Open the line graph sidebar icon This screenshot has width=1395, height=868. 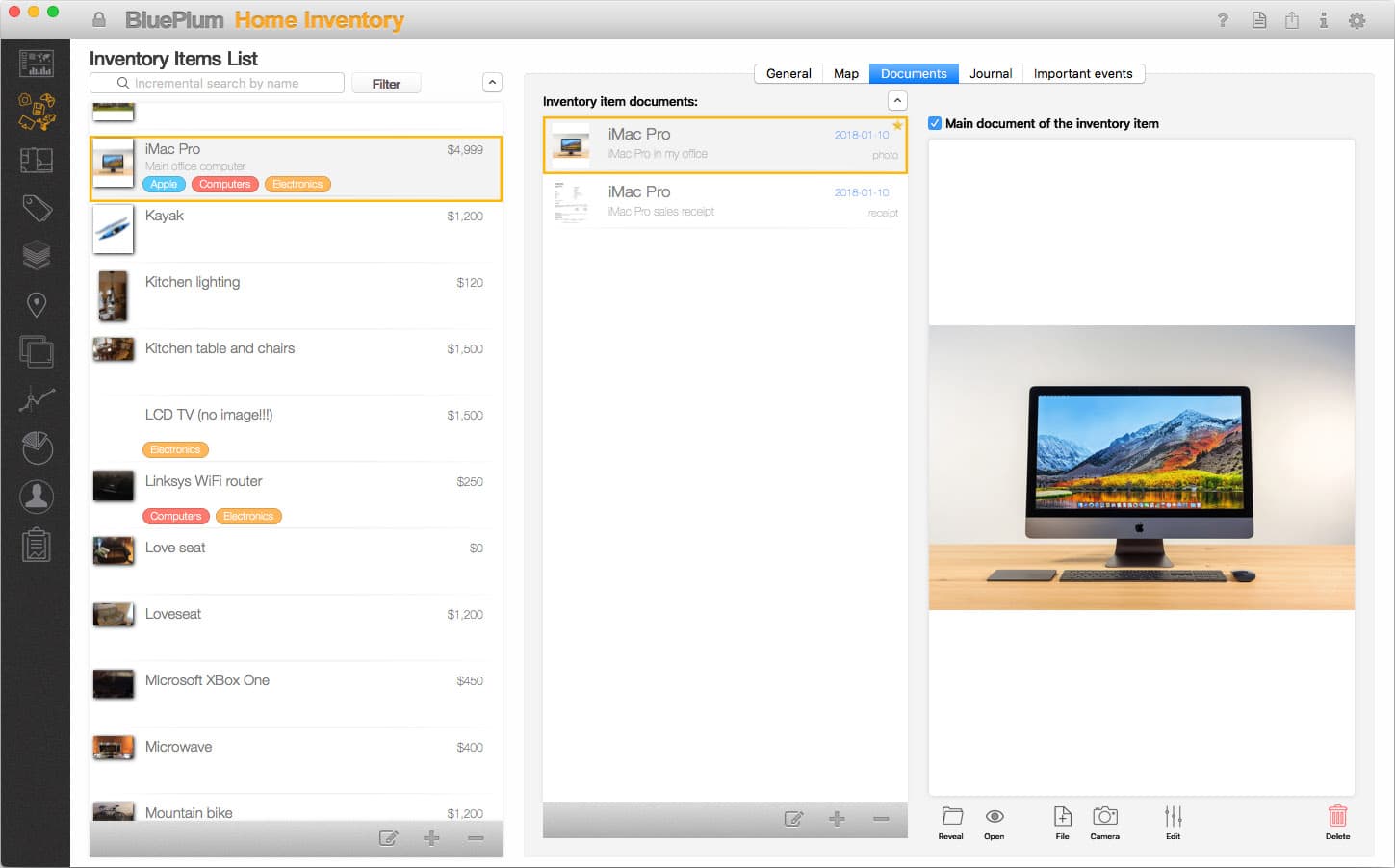(x=37, y=399)
